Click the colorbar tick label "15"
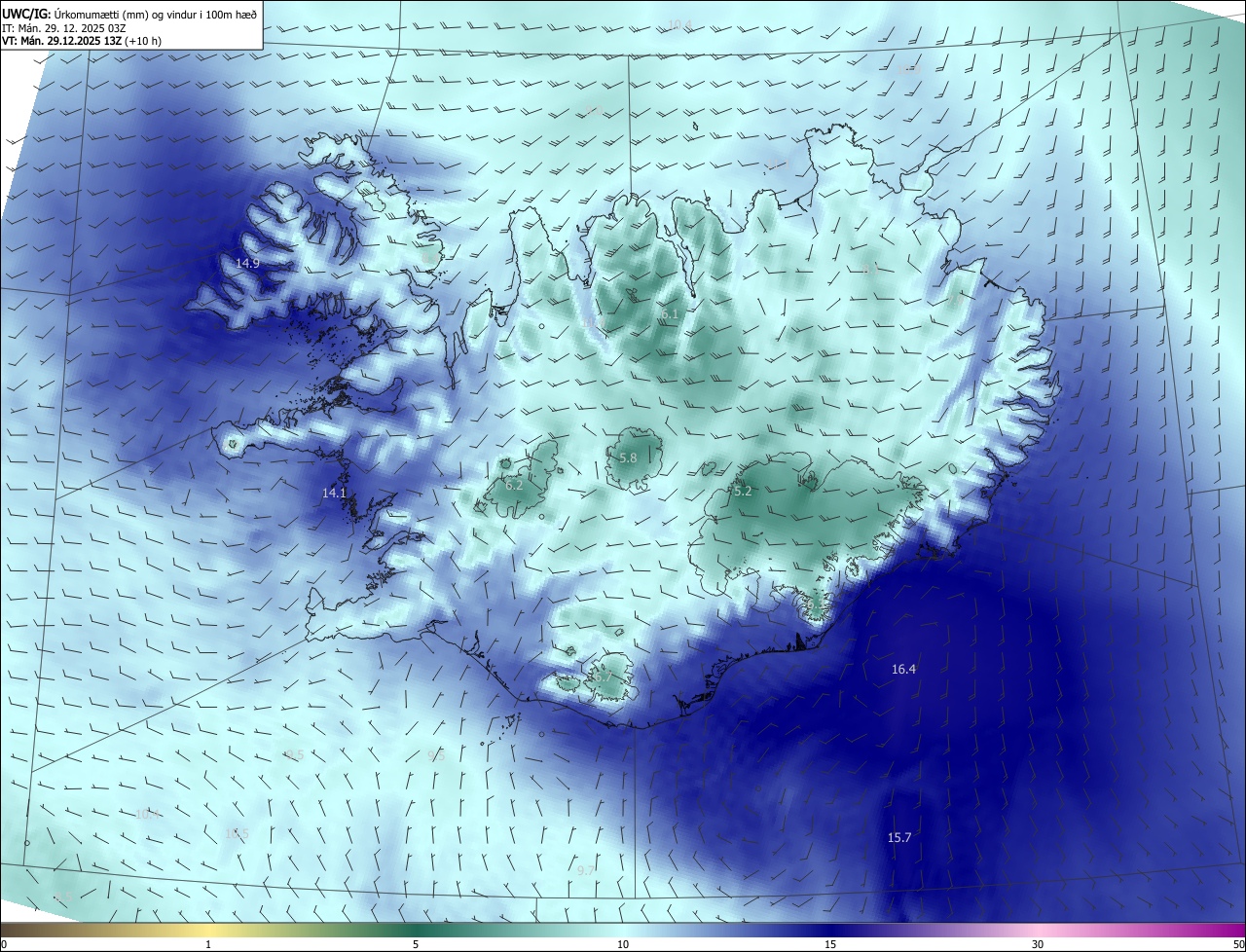1246x952 pixels. [830, 944]
